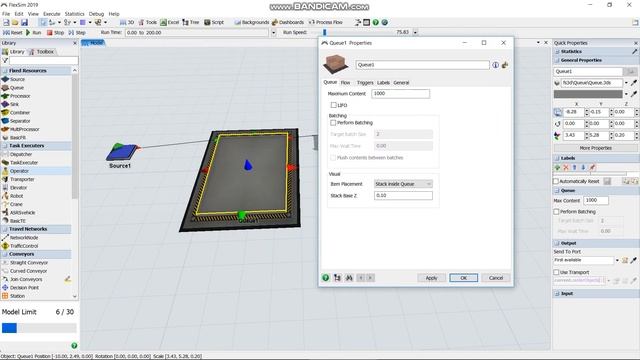Click the Save model icon
640x360 pixels.
(24, 22)
